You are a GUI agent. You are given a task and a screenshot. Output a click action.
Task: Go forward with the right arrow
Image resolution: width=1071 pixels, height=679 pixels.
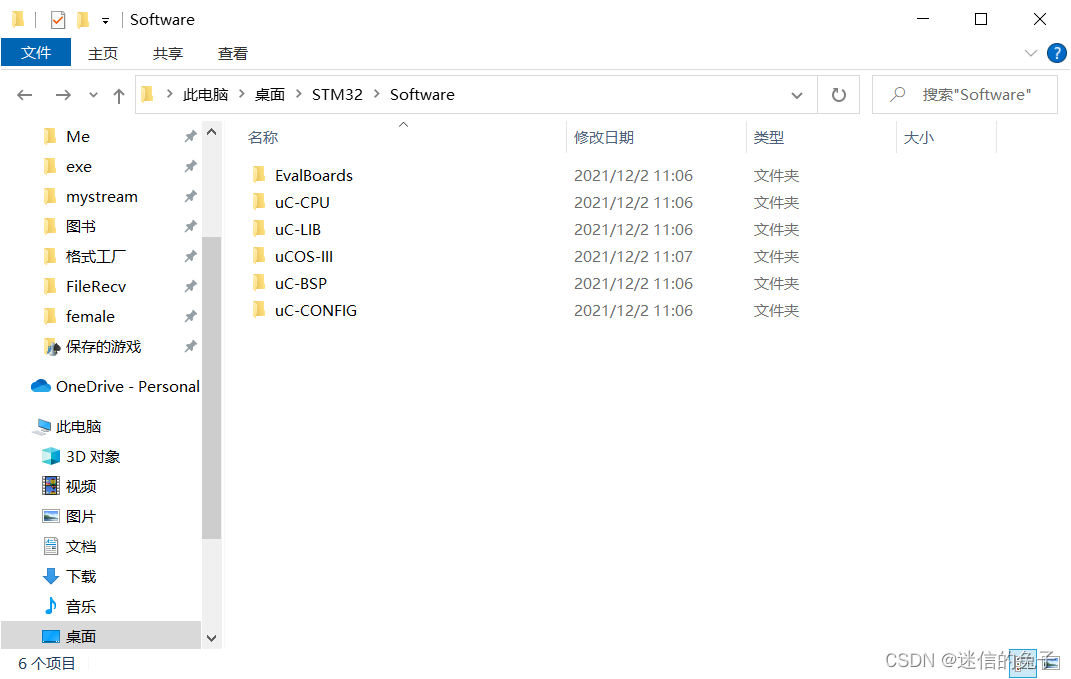(x=63, y=95)
